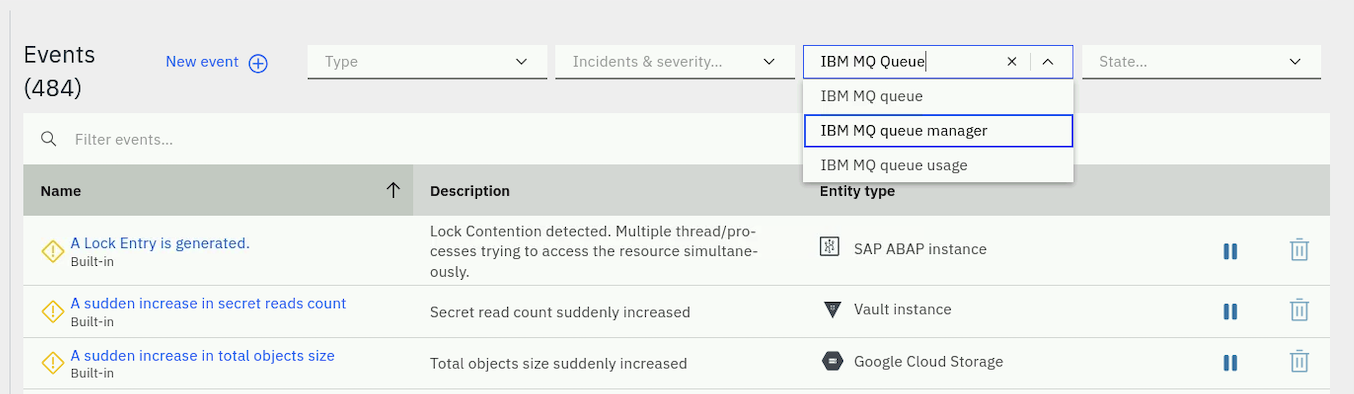Click the Google Cloud Storage text
This screenshot has width=1354, height=394.
coord(928,362)
